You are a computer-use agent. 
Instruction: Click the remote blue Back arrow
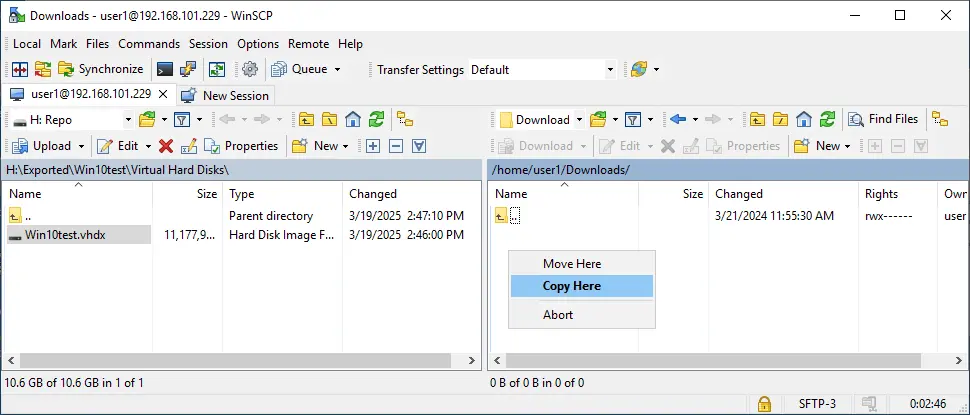[678, 119]
